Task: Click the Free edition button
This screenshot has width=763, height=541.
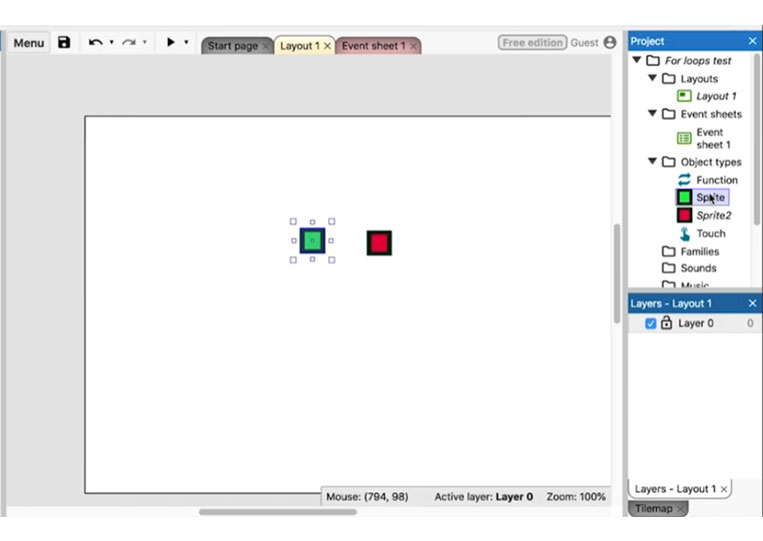Action: click(x=532, y=42)
